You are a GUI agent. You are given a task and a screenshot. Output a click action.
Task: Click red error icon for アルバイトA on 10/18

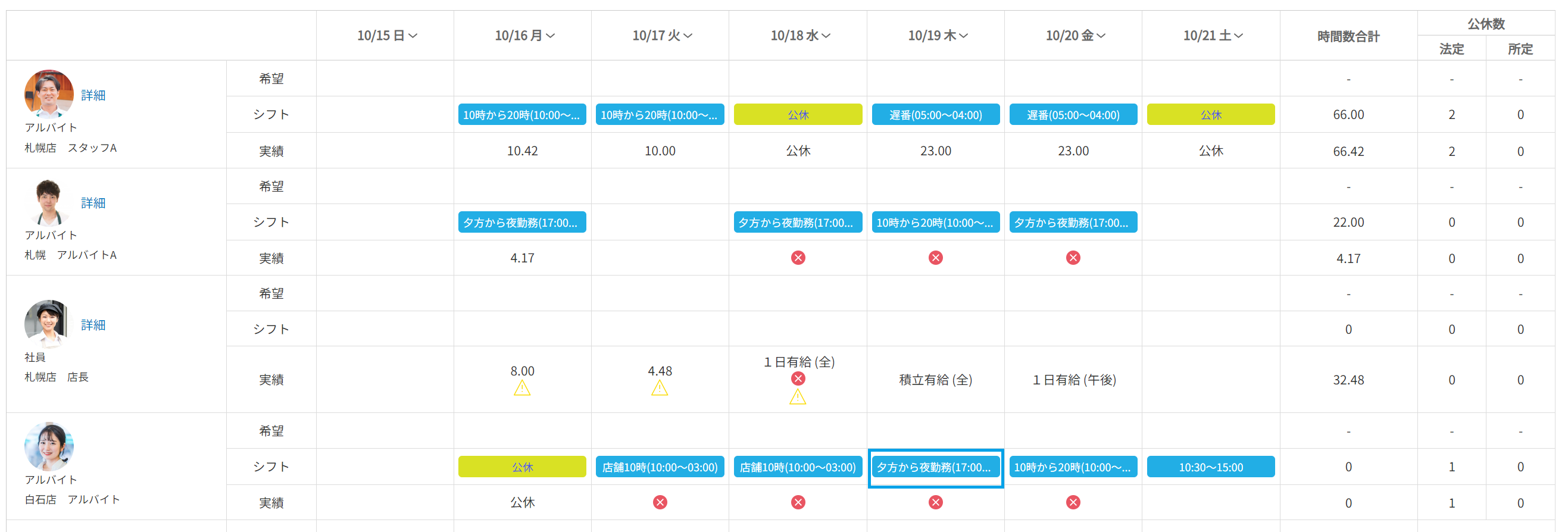(x=797, y=258)
